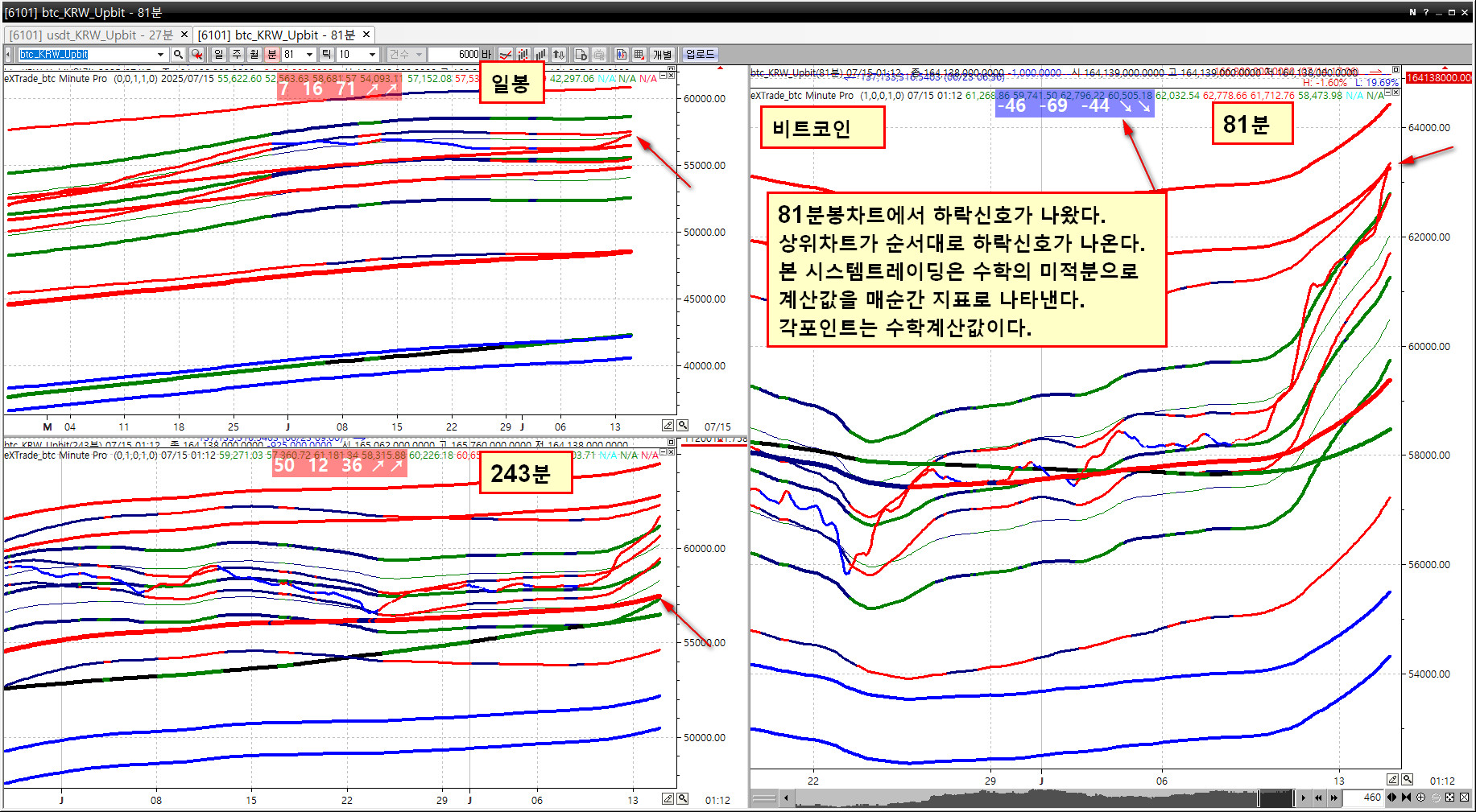Switch to usdt_KRW_Upbit - 27분 tab

coord(91,35)
